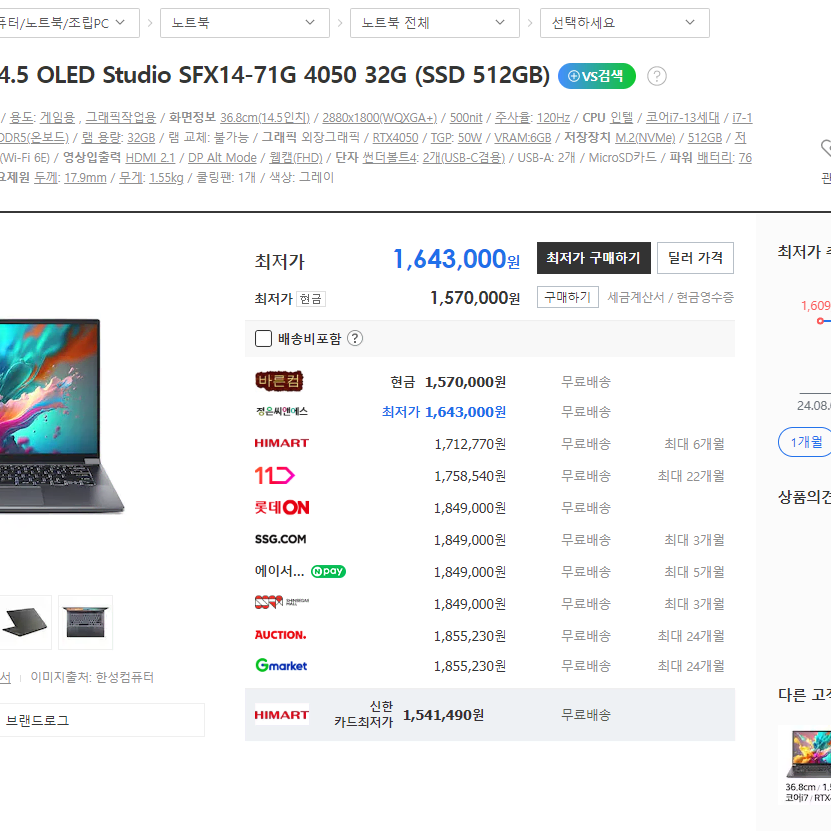Expand the 노트북 category dropdown
The image size is (831, 831).
245,23
